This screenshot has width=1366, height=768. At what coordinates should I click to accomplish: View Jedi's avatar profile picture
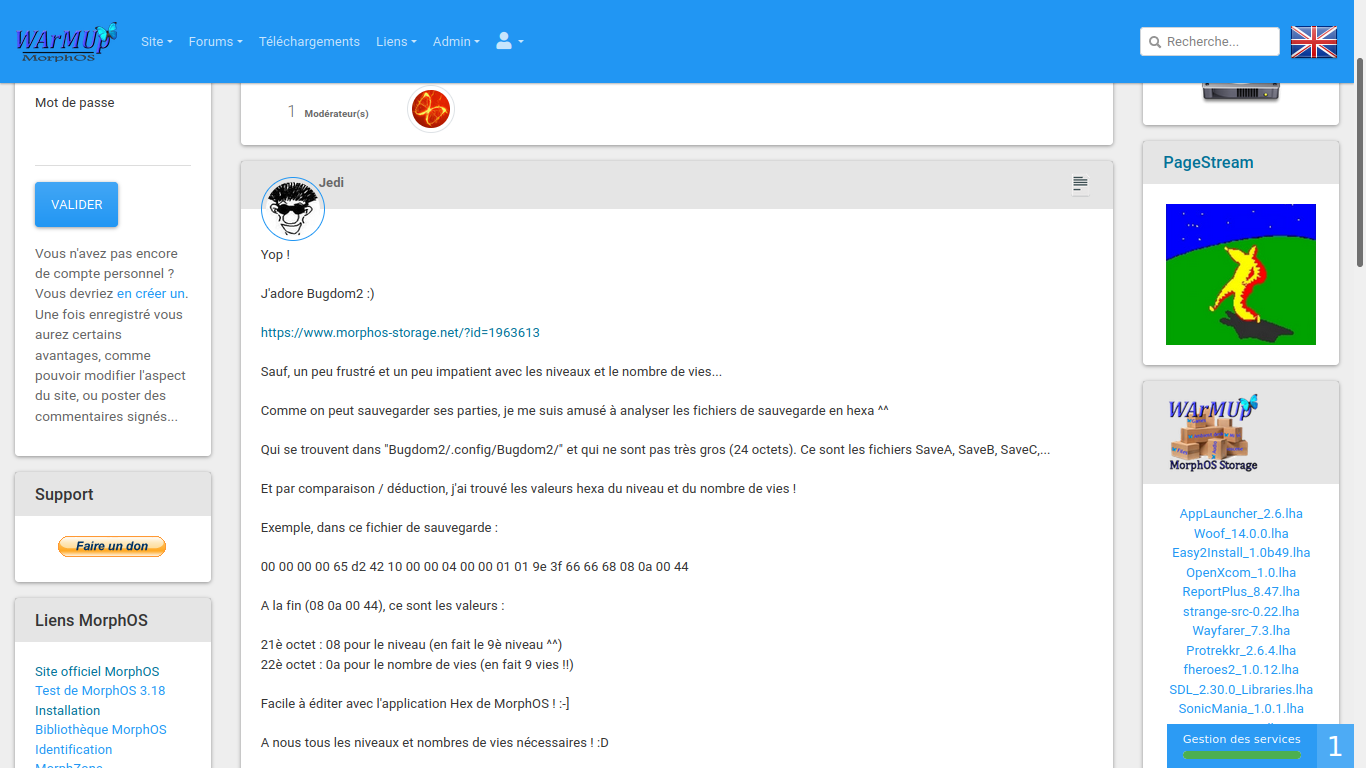pos(293,209)
